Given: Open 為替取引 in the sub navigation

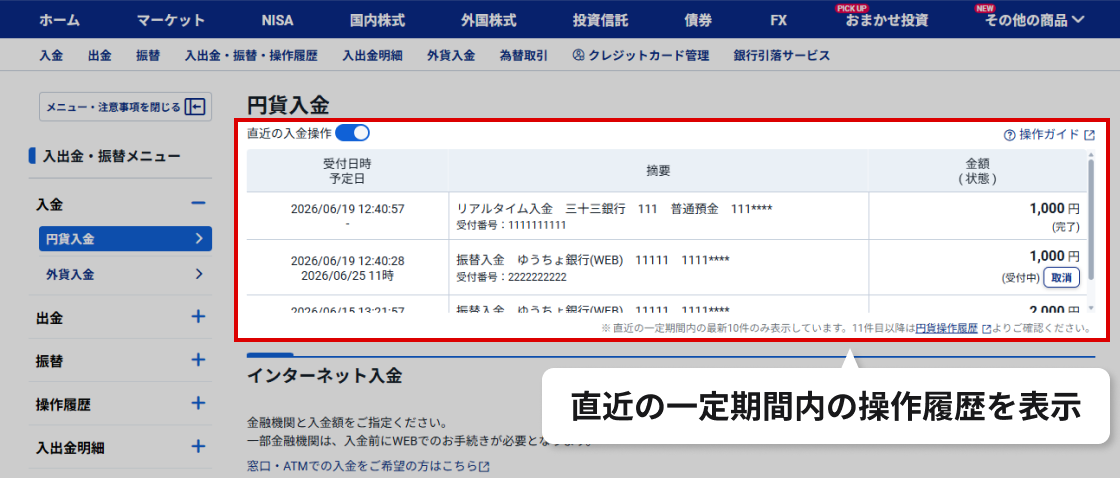Looking at the screenshot, I should [524, 56].
